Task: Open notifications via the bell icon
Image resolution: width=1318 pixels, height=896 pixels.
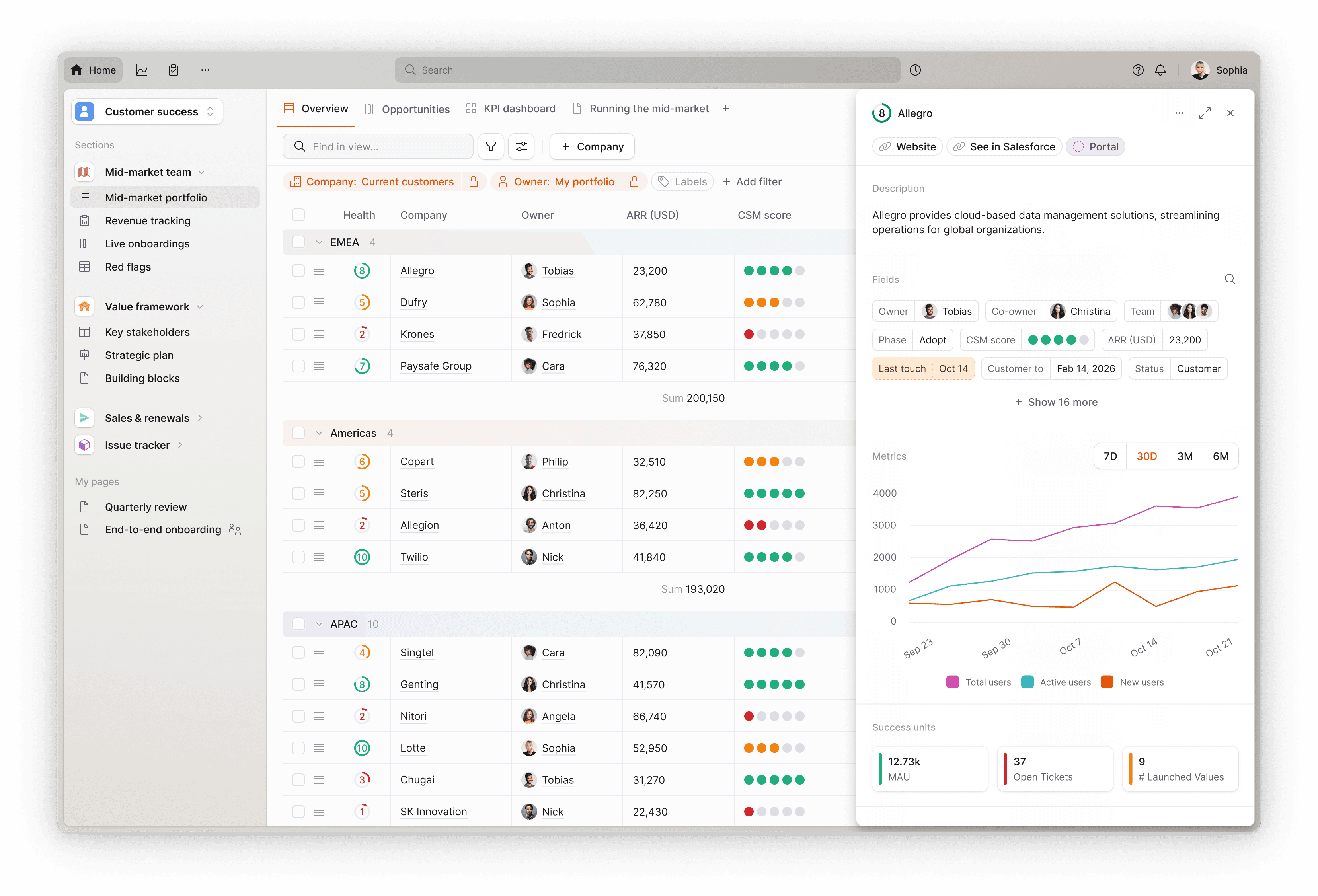Action: tap(1160, 70)
